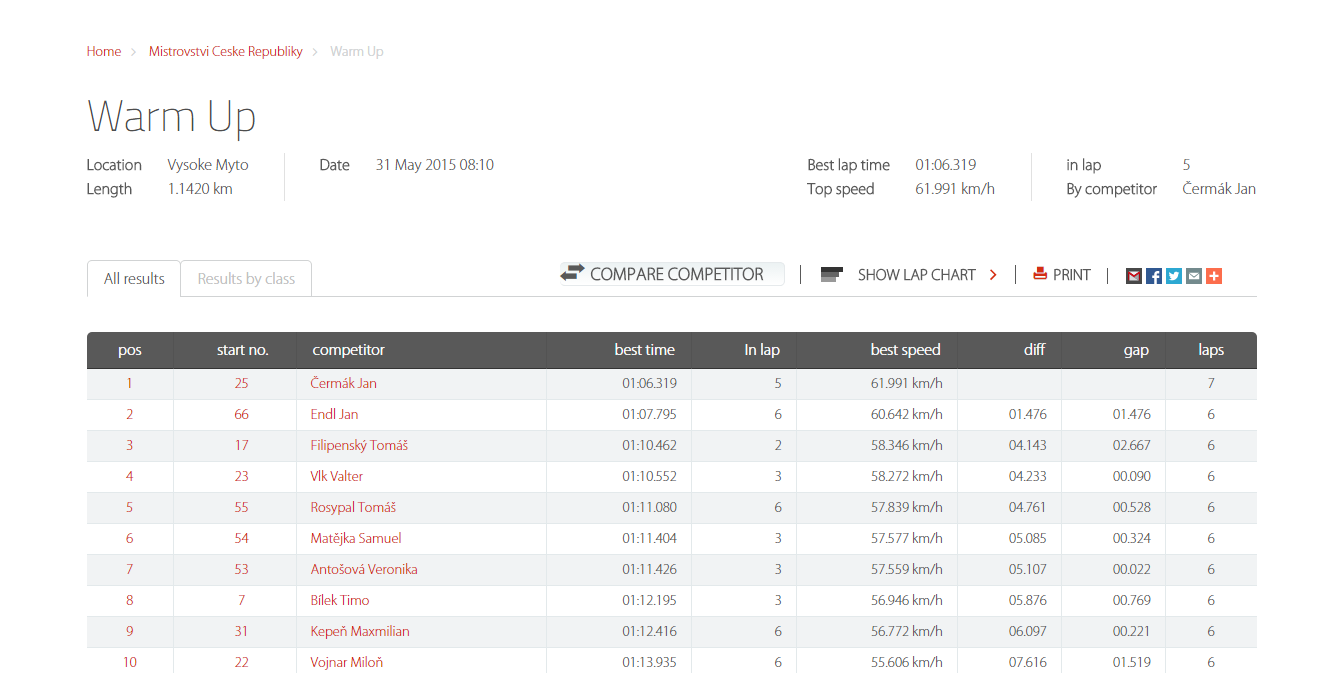
Task: Open Mistrovstvi Ceske Republiky breadcrumb link
Action: click(x=226, y=51)
